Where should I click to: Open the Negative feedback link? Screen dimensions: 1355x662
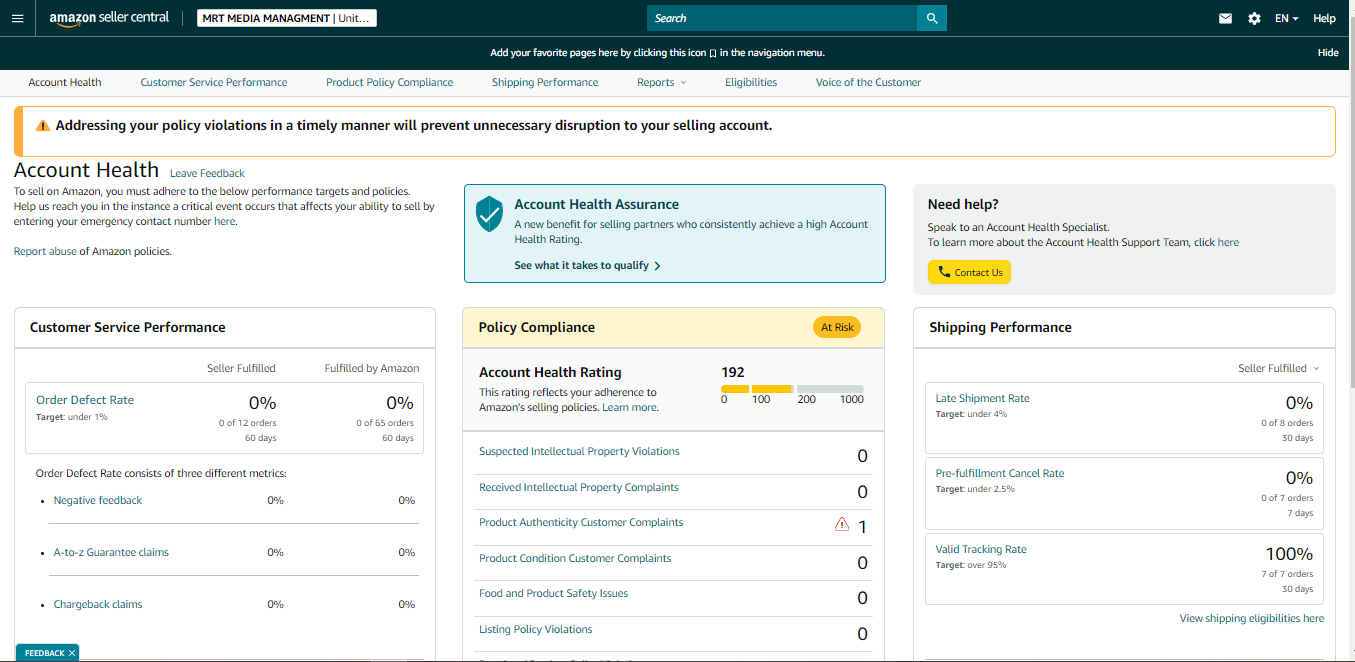[98, 500]
